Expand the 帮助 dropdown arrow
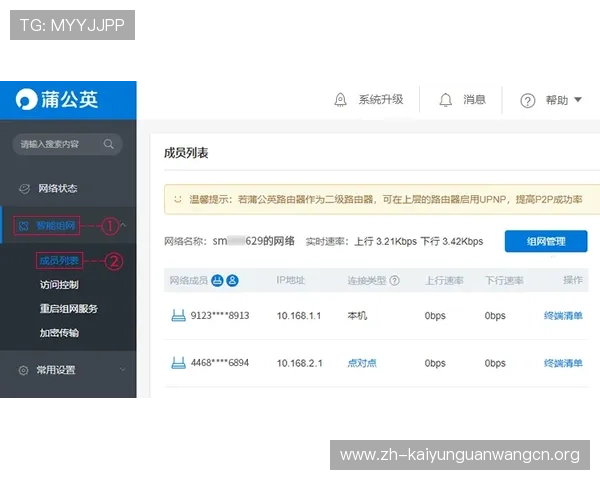This screenshot has width=600, height=480. click(x=578, y=100)
